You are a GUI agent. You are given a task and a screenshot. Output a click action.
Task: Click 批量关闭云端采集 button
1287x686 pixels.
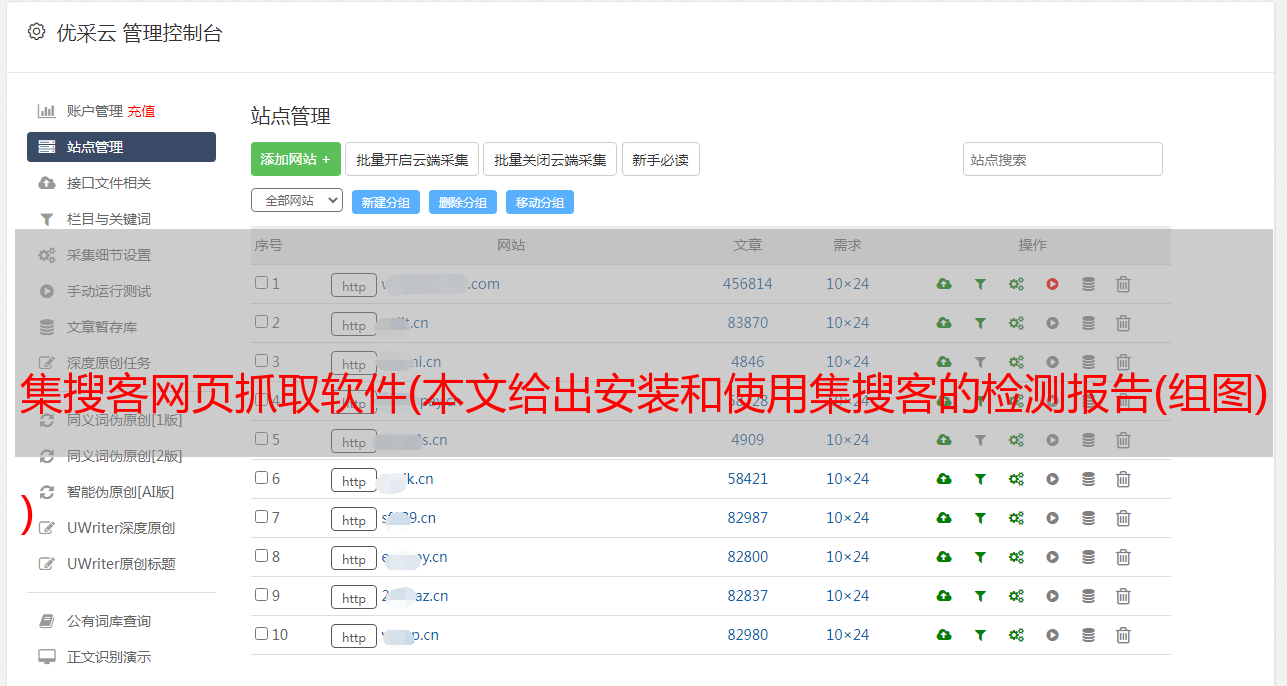point(550,159)
